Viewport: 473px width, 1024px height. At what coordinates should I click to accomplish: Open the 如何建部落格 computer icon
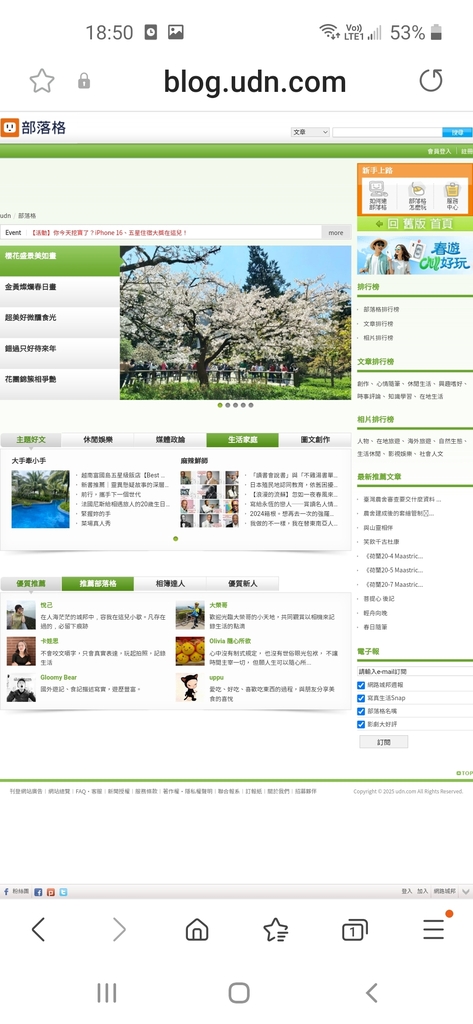click(378, 189)
